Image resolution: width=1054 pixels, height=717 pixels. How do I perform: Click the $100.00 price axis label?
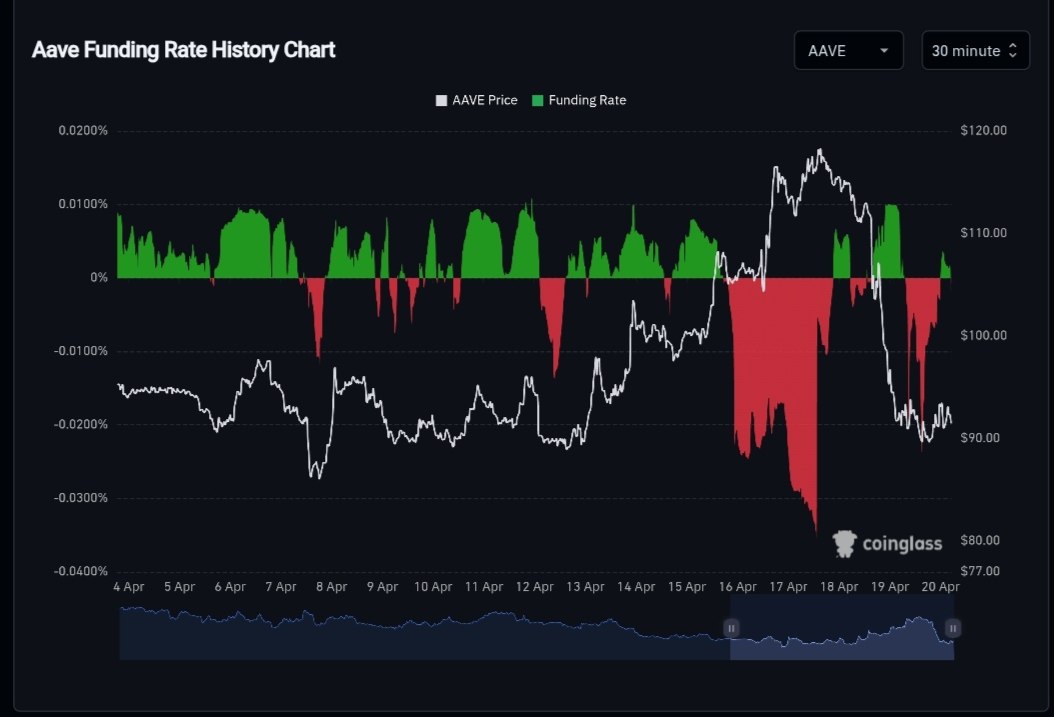click(983, 335)
